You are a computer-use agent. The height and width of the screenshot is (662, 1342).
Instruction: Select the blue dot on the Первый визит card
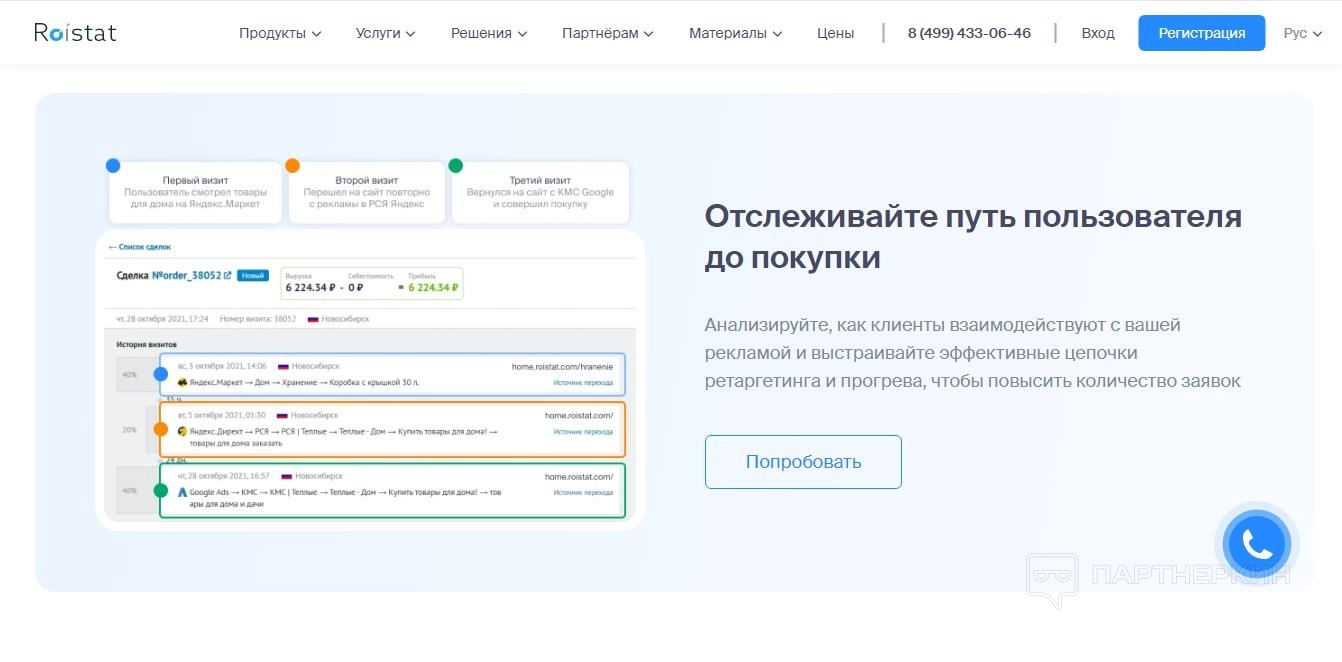(113, 165)
